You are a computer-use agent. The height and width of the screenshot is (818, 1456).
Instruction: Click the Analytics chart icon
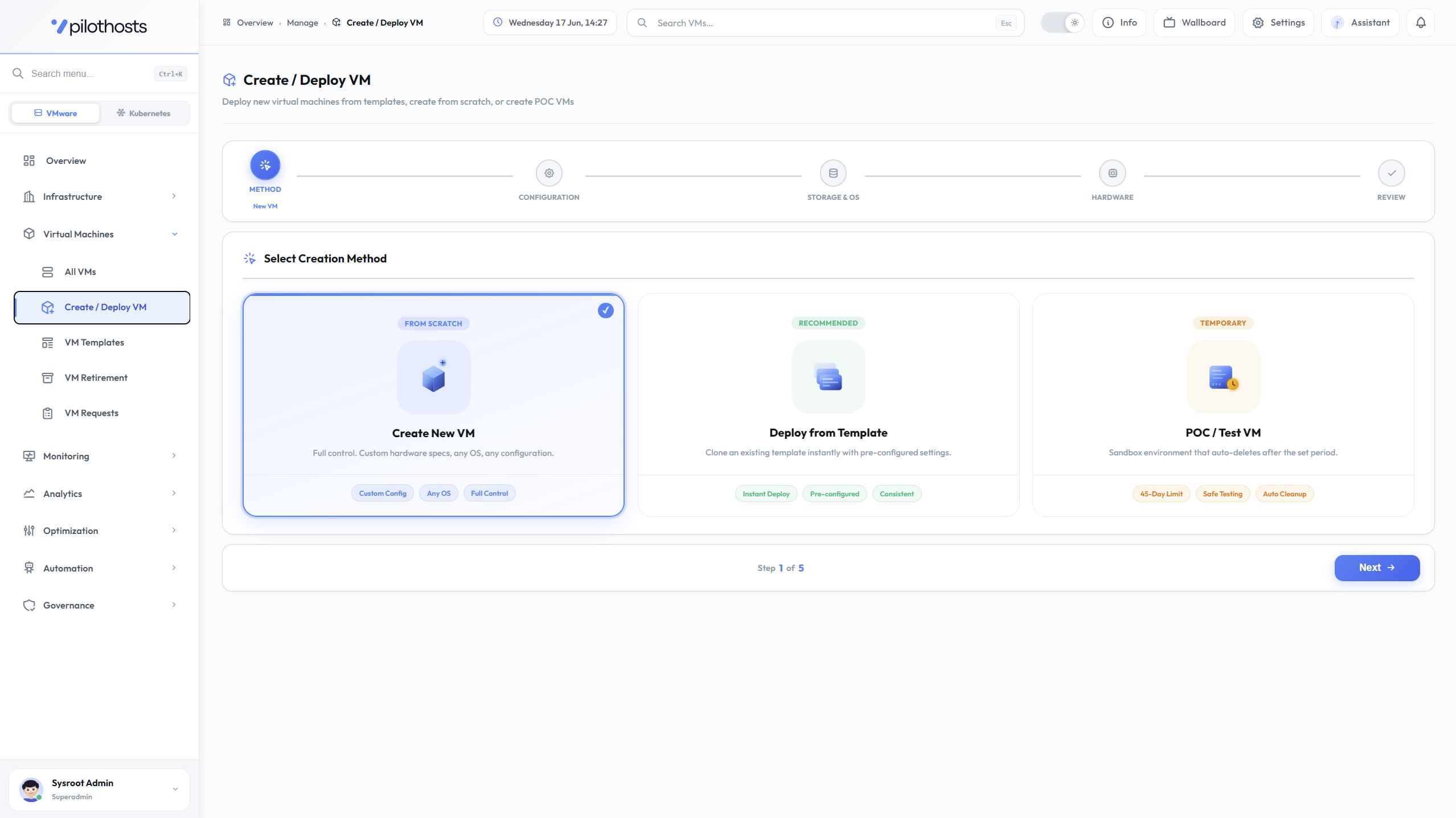29,494
